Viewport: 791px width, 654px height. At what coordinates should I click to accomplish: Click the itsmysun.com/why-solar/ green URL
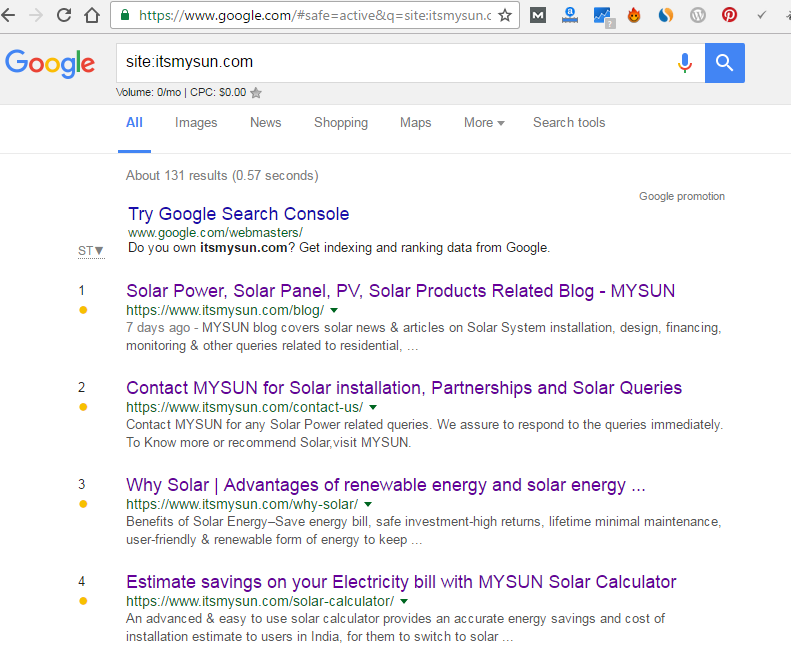coord(242,504)
